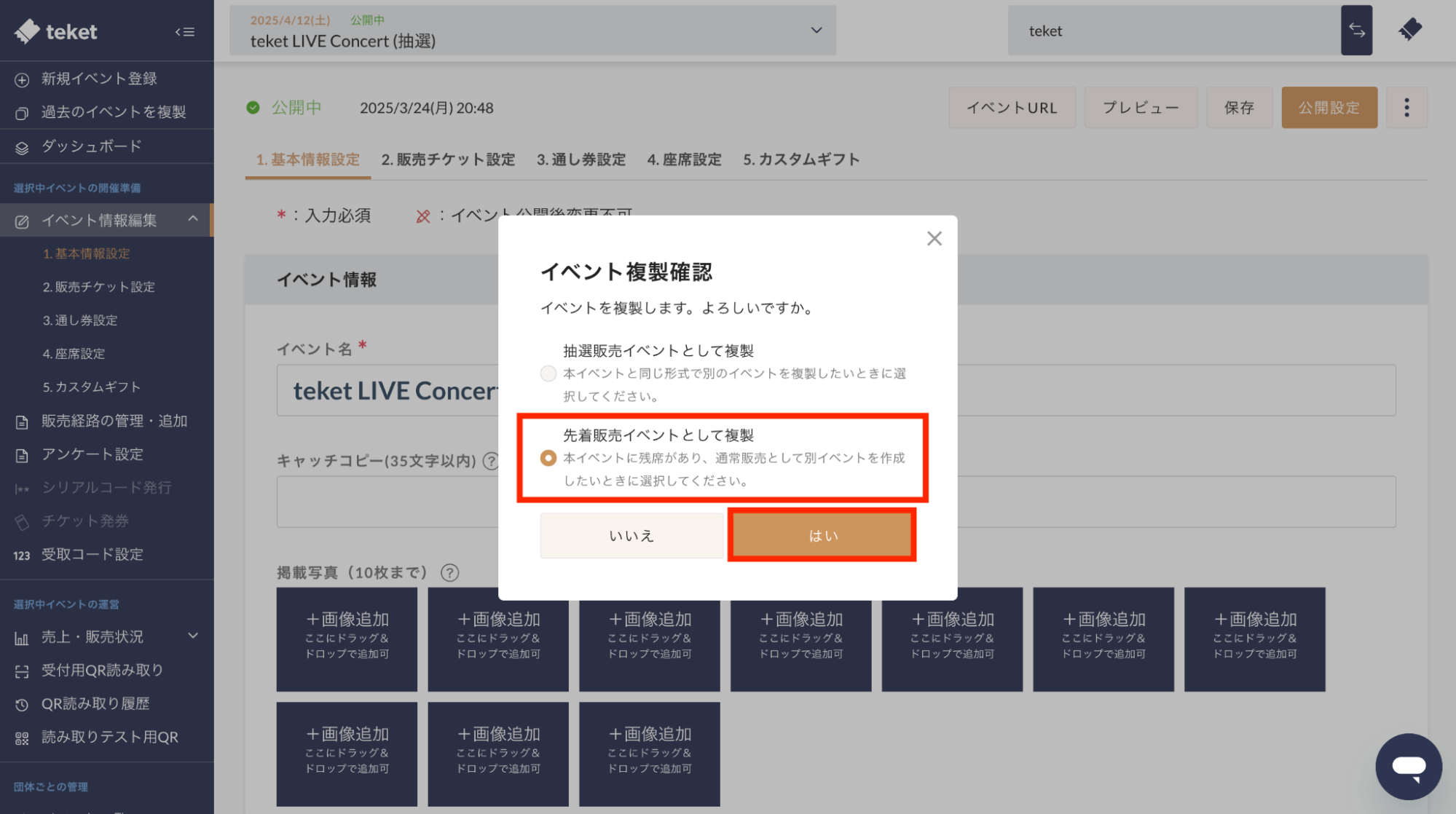The width and height of the screenshot is (1456, 814).
Task: Open the 4.座席設定 tab
Action: click(683, 159)
